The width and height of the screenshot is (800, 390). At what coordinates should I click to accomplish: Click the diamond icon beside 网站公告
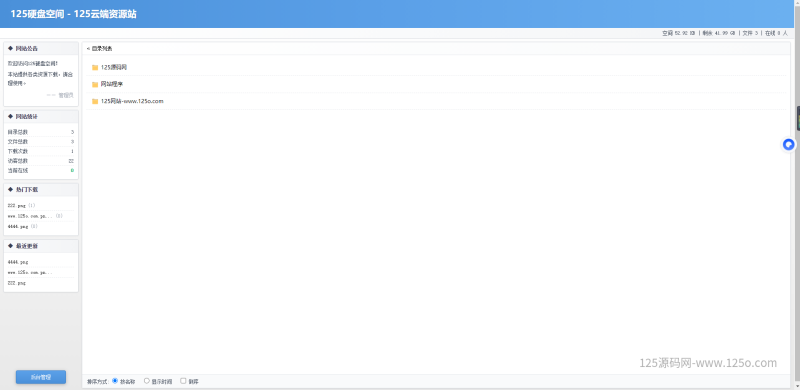[x=10, y=48]
